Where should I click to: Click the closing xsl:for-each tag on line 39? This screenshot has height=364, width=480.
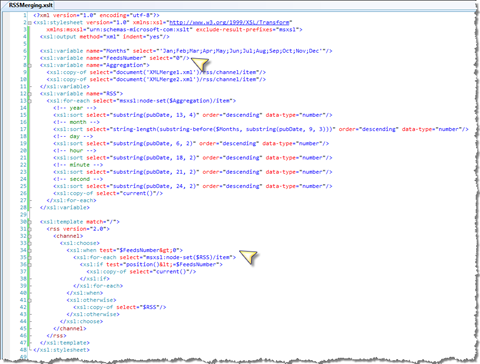98,286
